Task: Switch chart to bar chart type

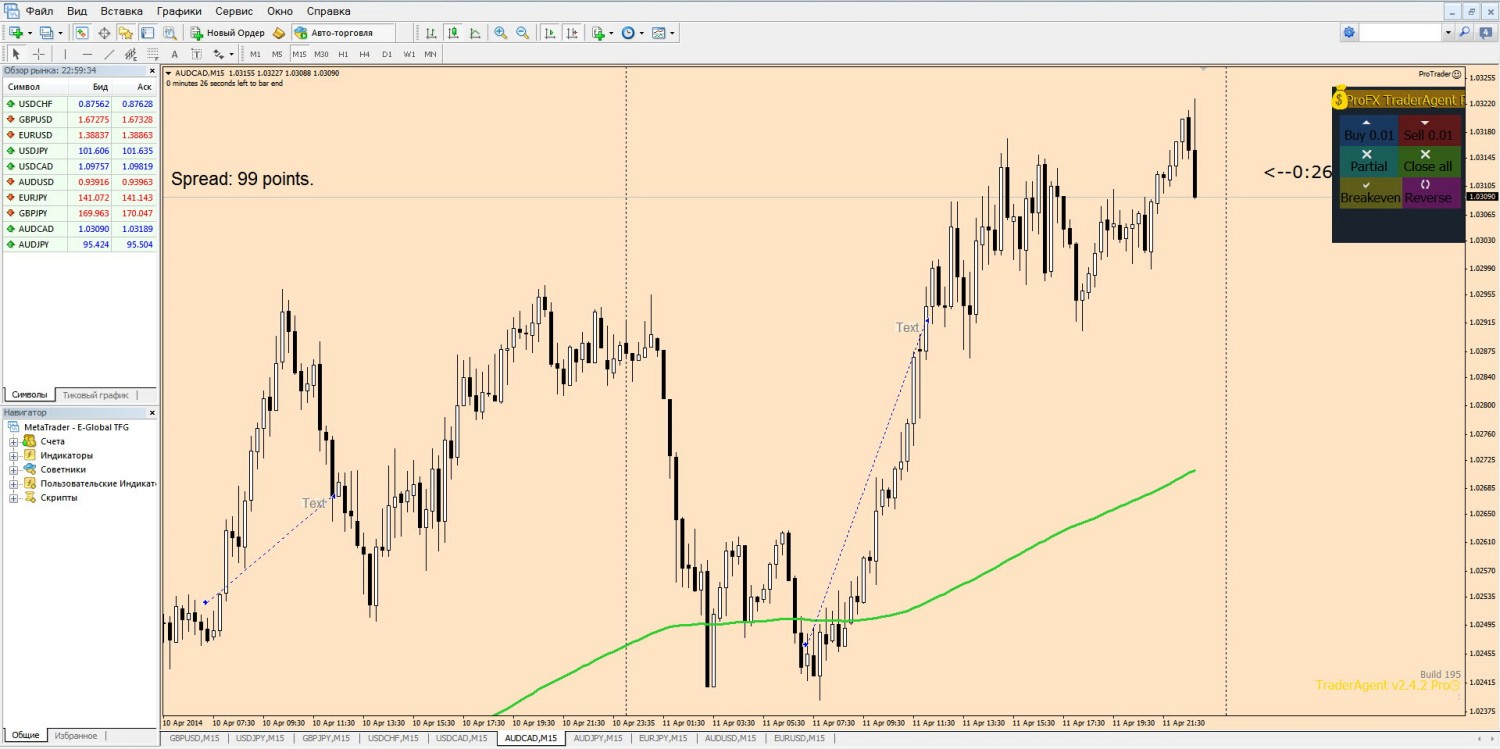Action: coord(431,33)
